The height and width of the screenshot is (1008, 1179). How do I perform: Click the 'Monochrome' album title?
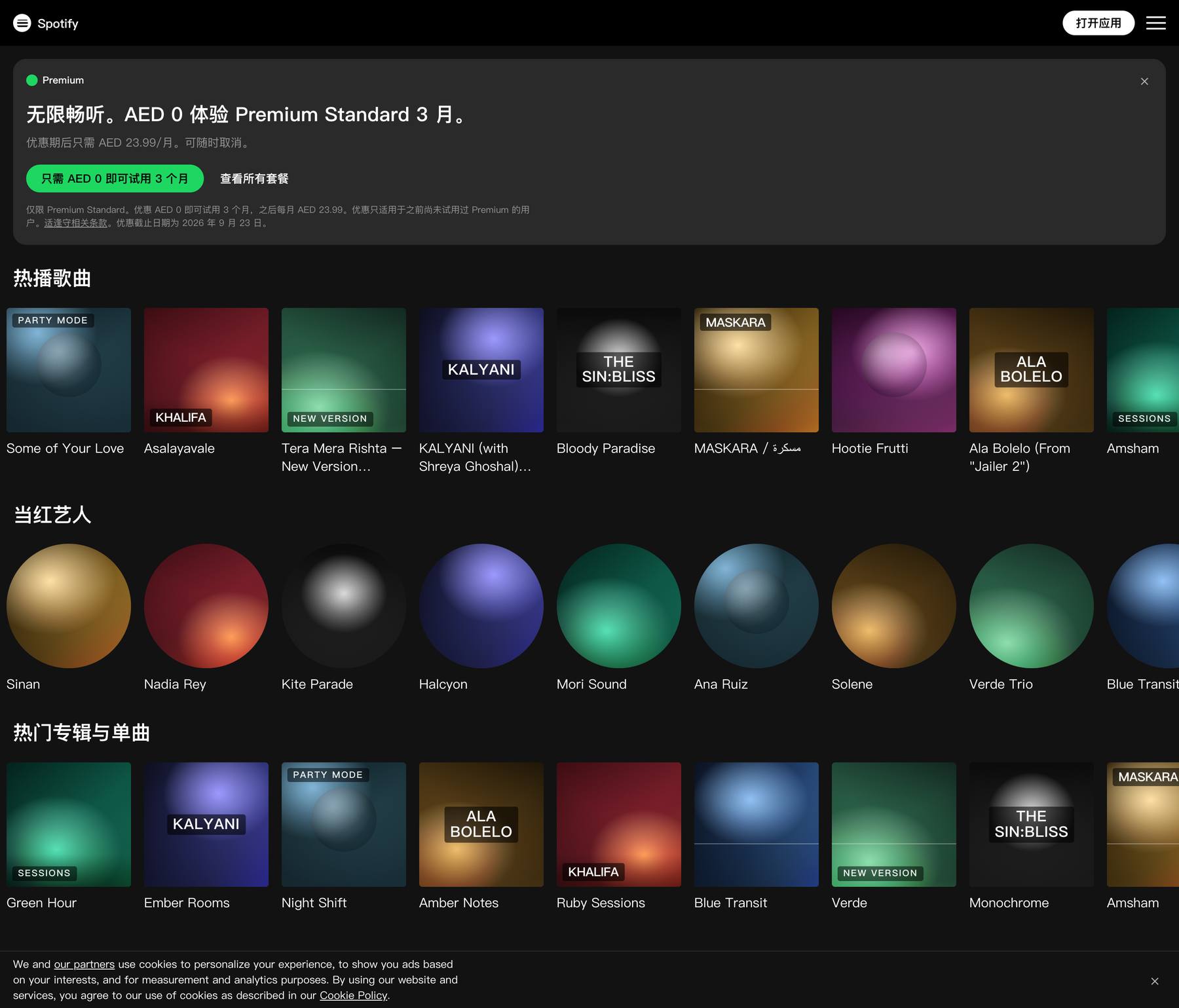click(1009, 903)
